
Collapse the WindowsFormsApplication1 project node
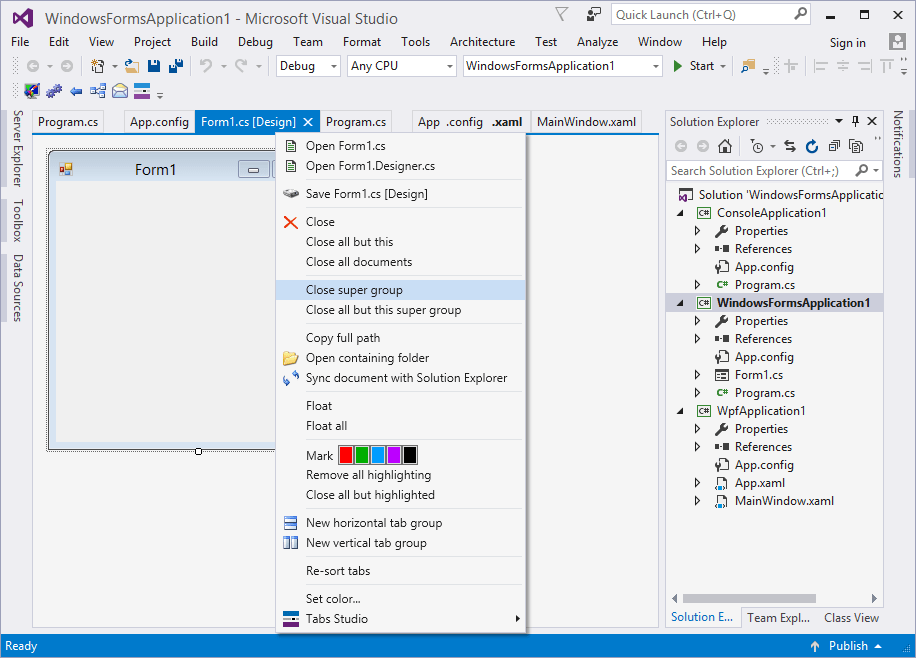coord(681,303)
